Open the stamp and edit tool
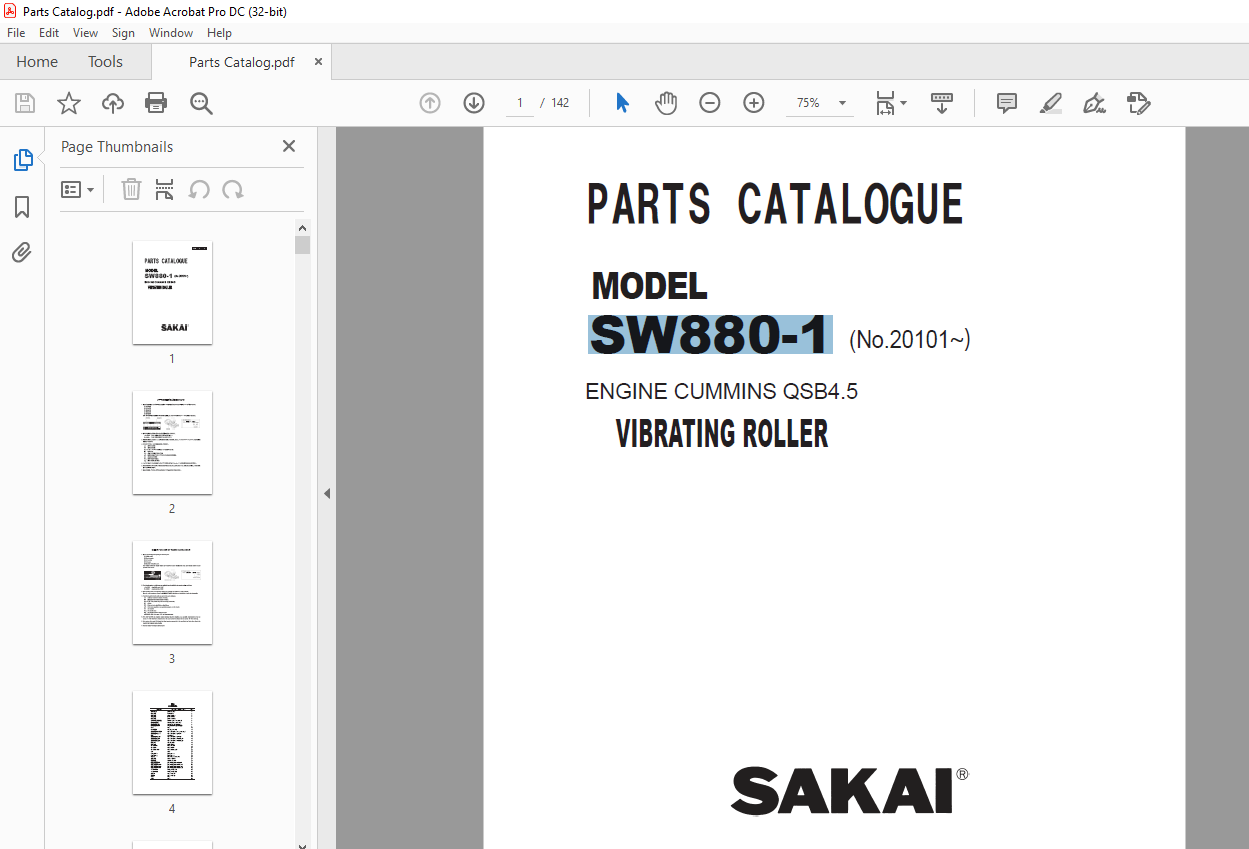 (1139, 103)
